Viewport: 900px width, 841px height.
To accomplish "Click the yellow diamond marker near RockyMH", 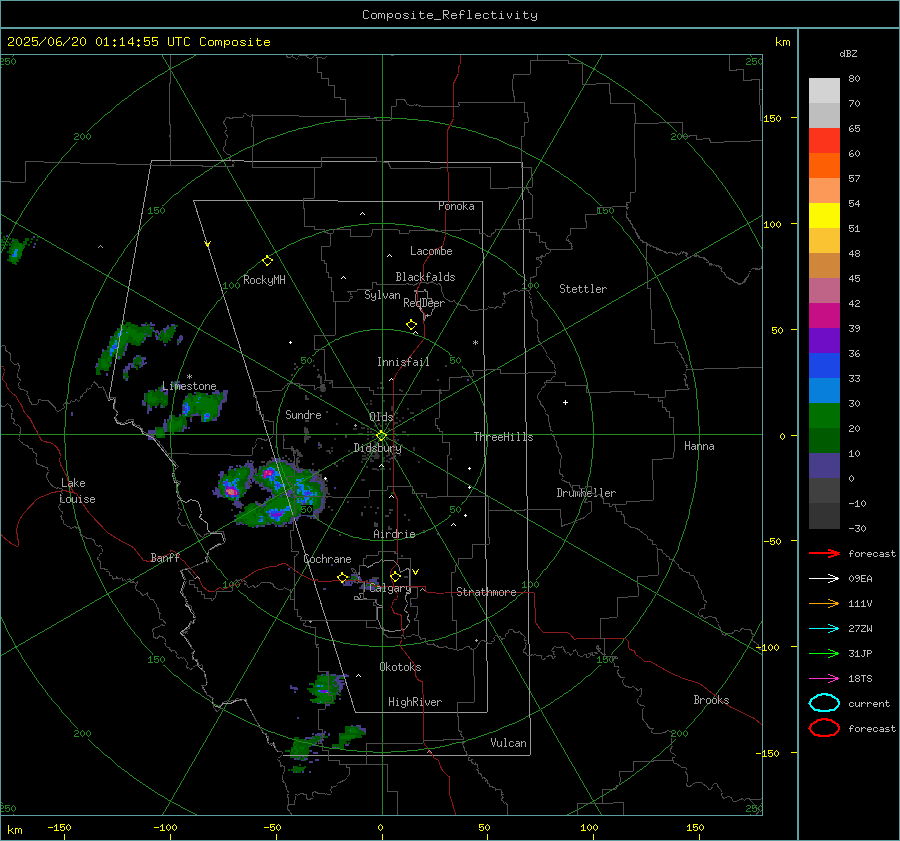I will (x=267, y=261).
